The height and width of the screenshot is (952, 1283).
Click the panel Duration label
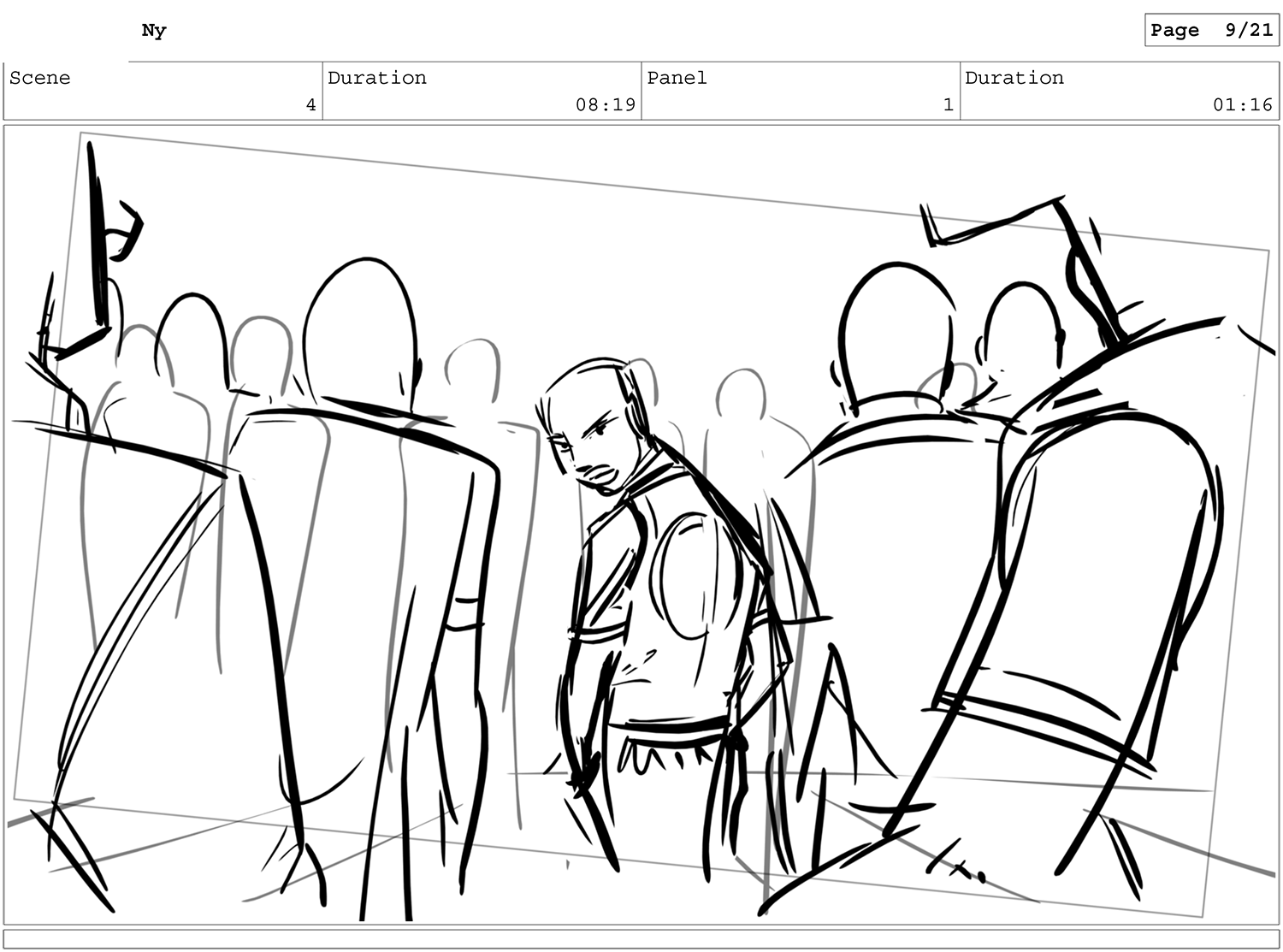tap(1014, 78)
